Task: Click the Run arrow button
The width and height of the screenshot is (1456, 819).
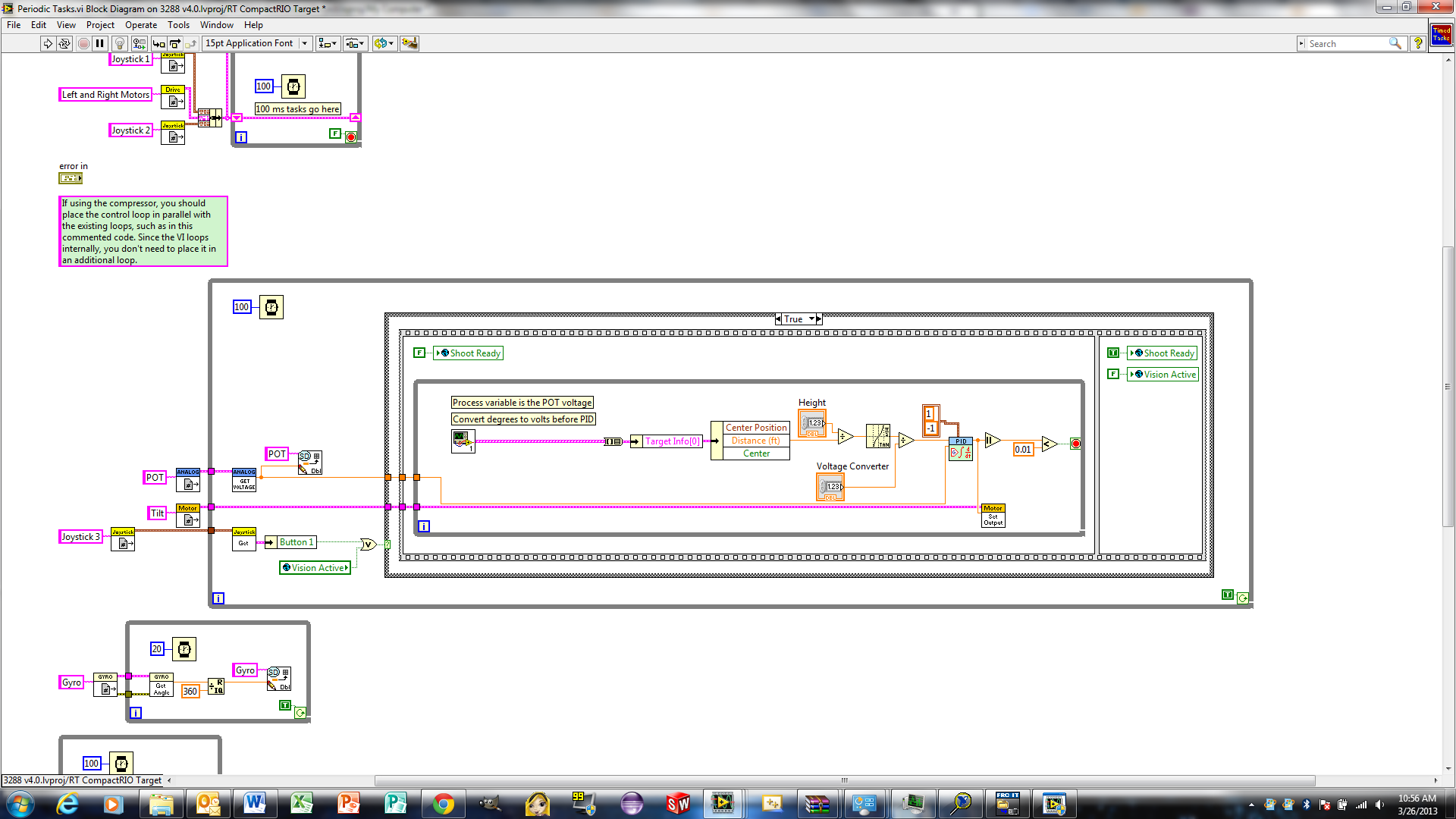Action: tap(48, 43)
